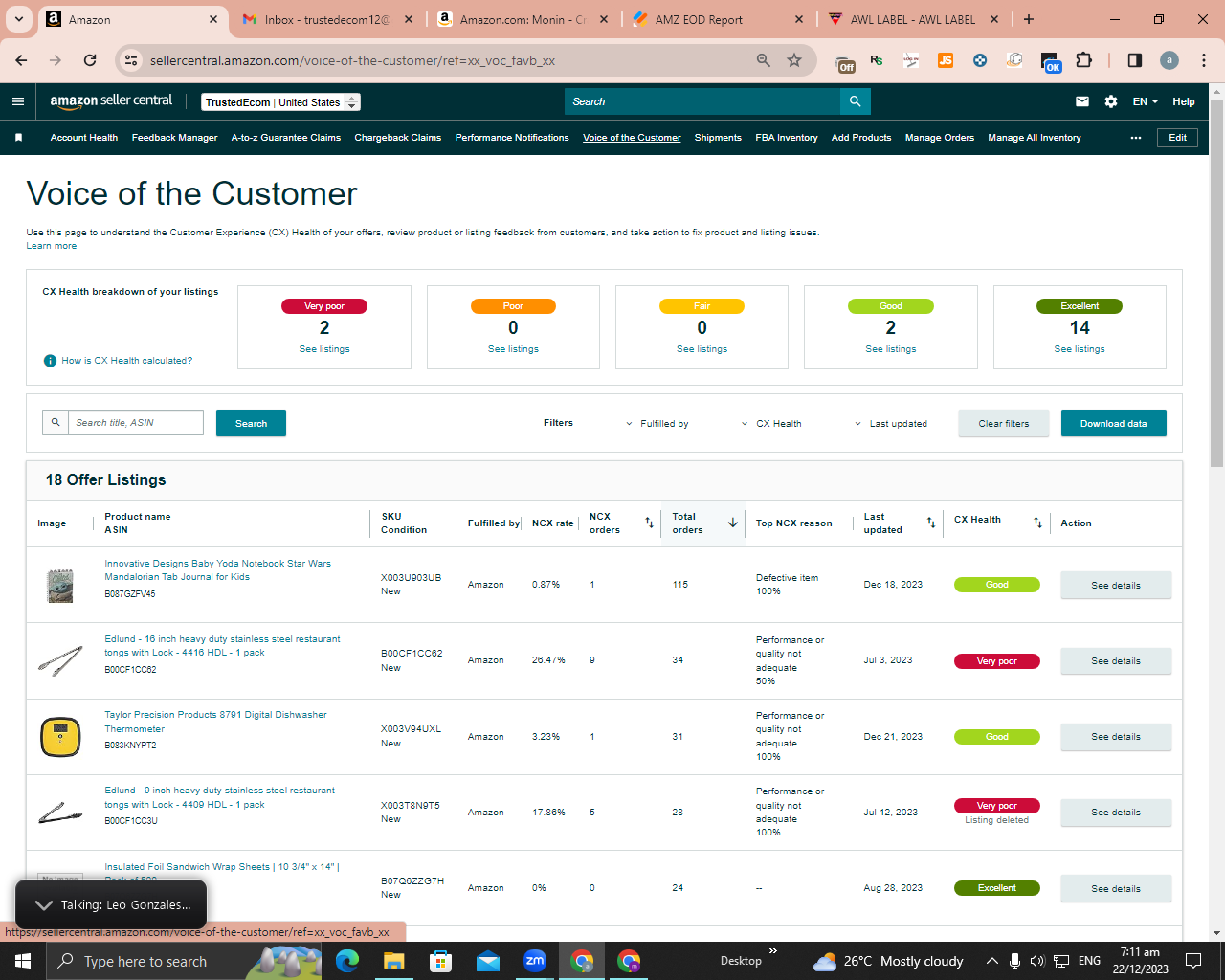The height and width of the screenshot is (980, 1225).
Task: Open the more navigation options ellipsis
Action: (1136, 138)
